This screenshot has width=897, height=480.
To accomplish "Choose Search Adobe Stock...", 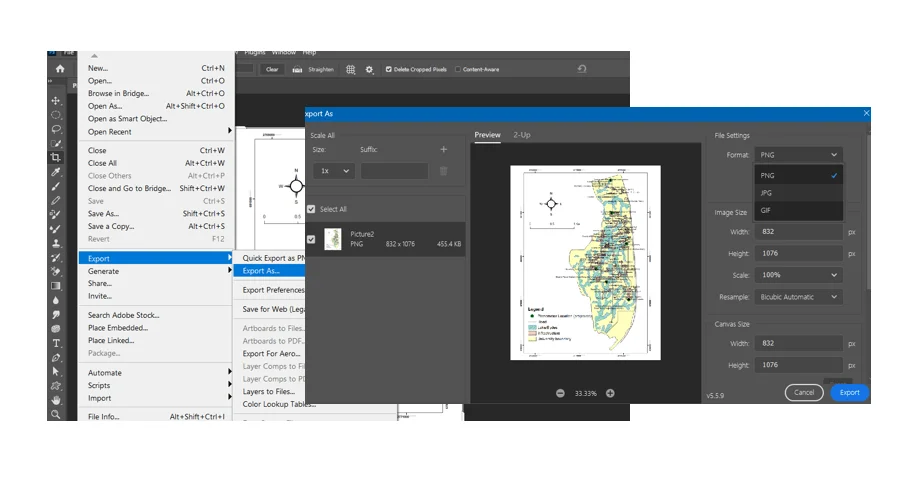I will [156, 315].
